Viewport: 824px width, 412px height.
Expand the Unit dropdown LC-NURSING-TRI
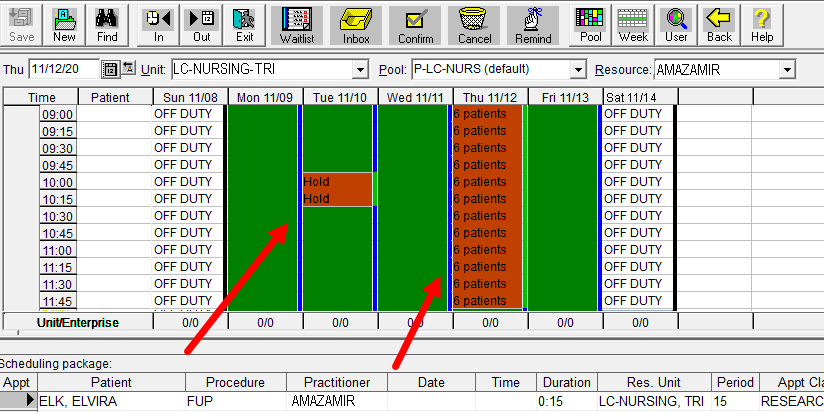(359, 69)
